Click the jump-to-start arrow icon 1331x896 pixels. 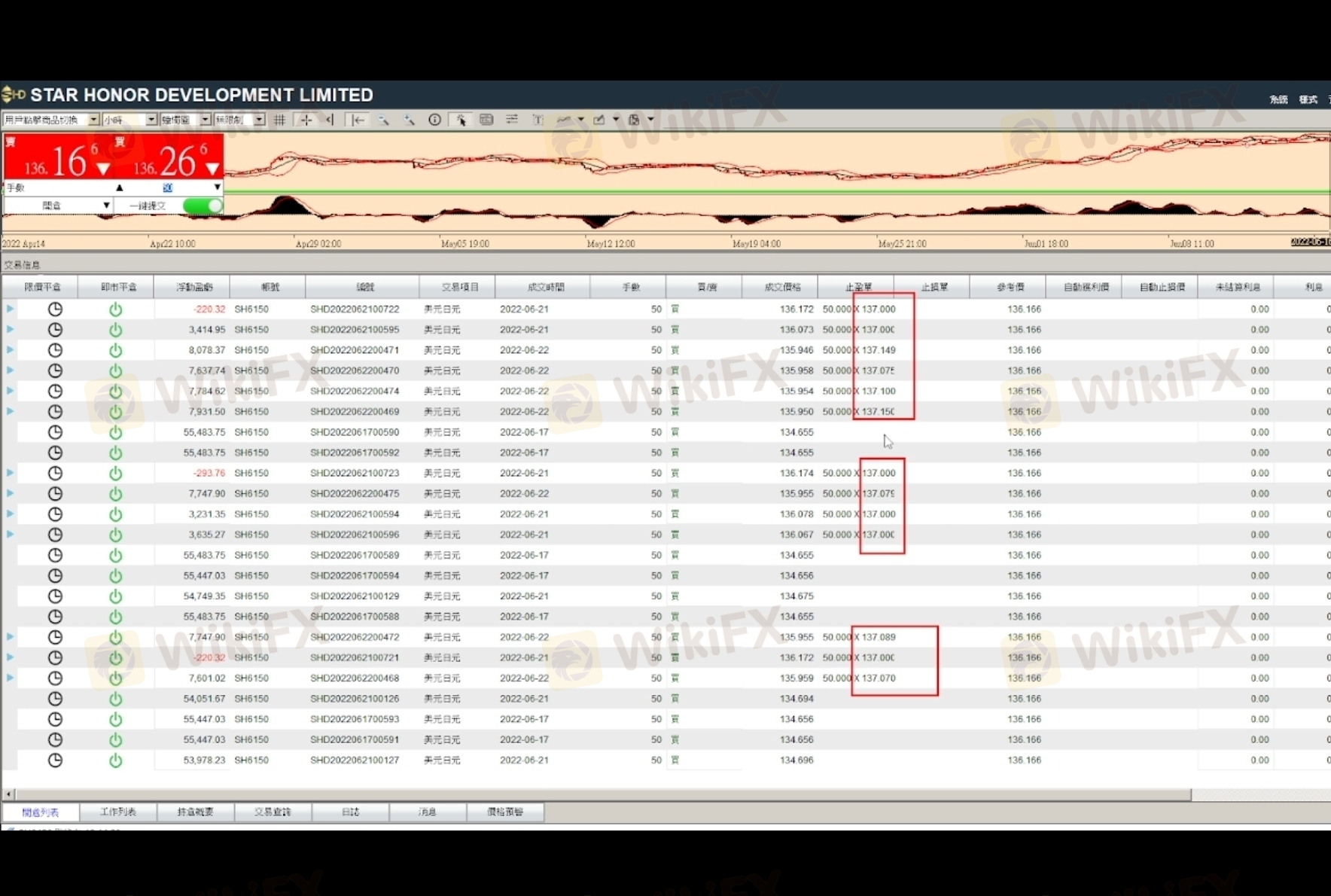(x=358, y=120)
